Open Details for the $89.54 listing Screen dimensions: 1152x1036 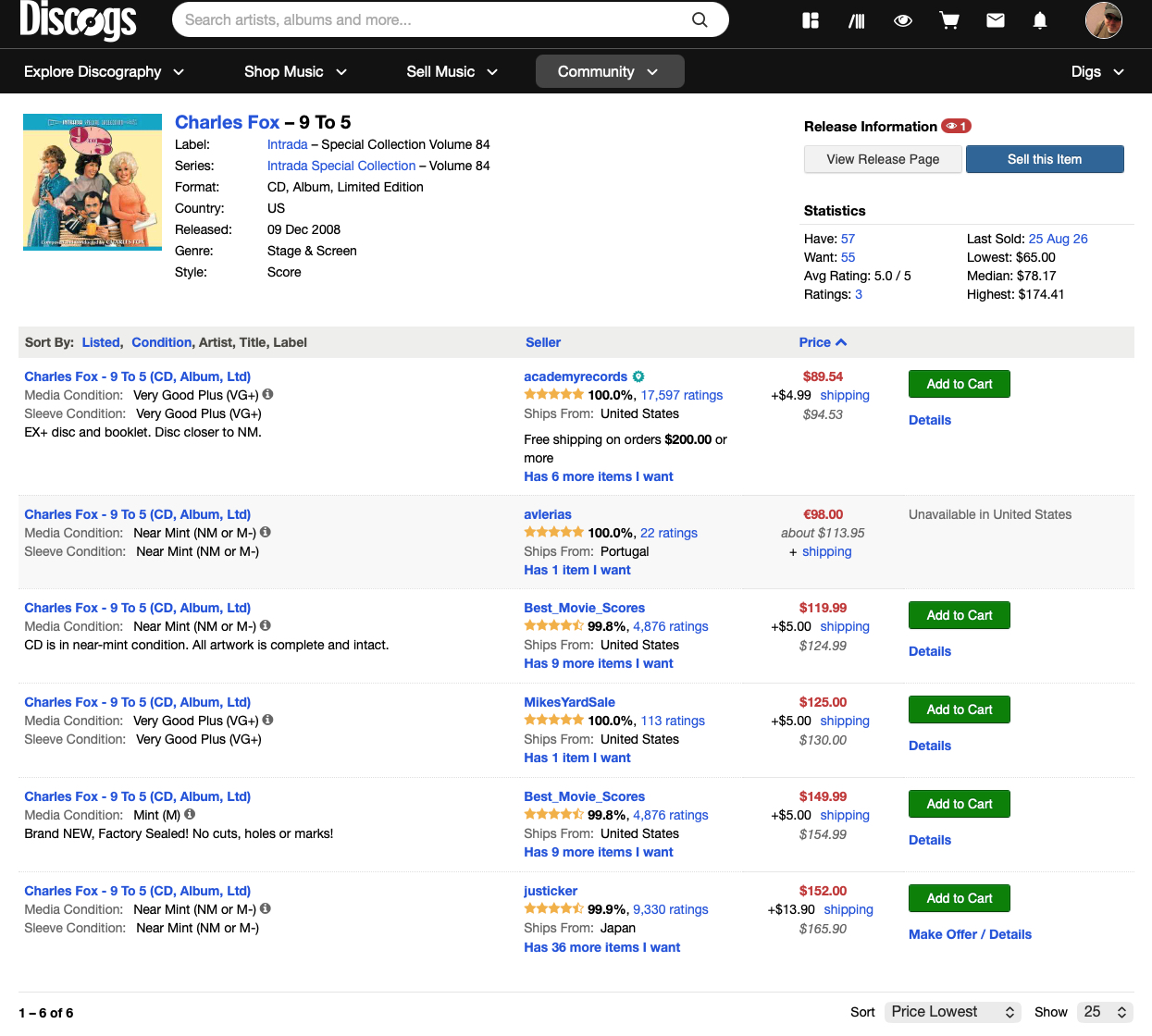930,420
